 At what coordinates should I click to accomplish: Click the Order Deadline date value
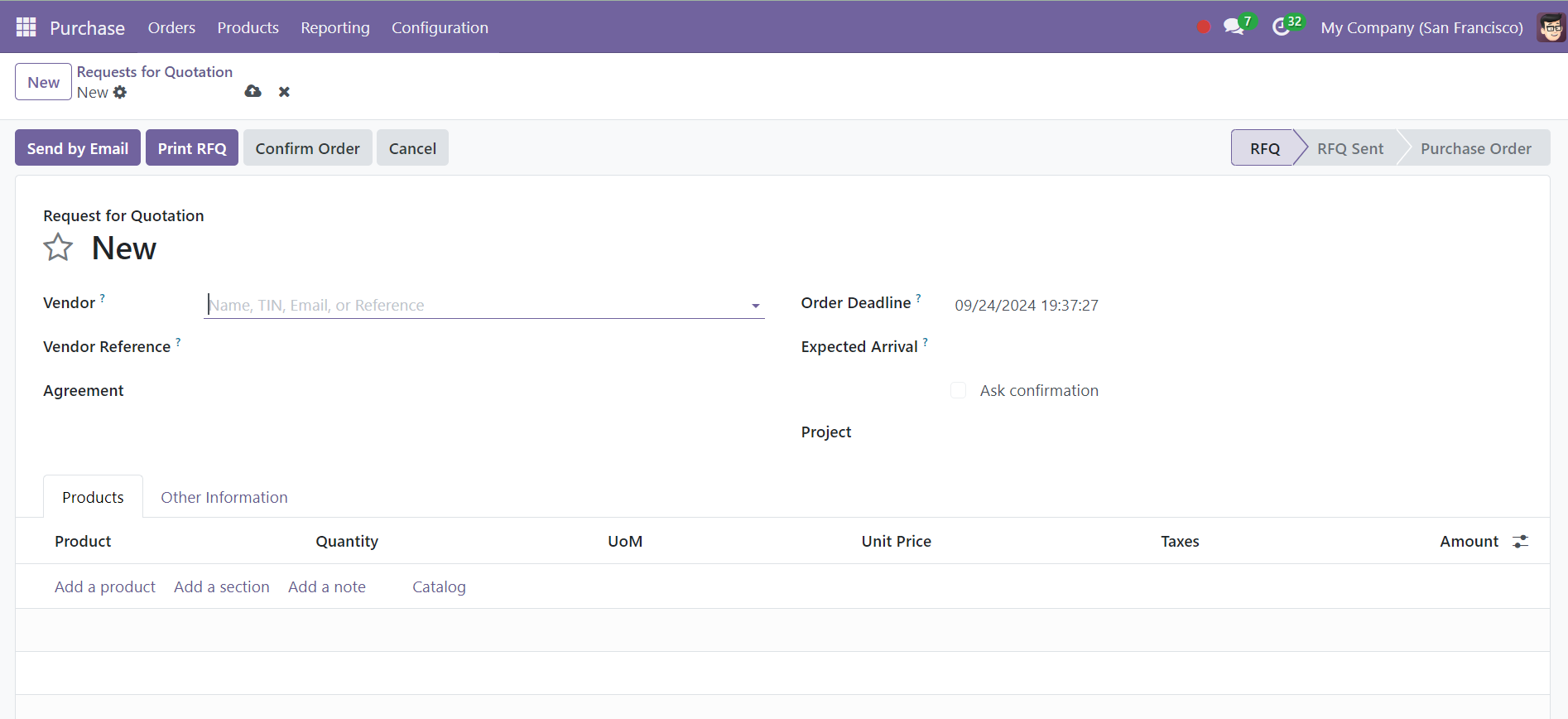click(1027, 305)
